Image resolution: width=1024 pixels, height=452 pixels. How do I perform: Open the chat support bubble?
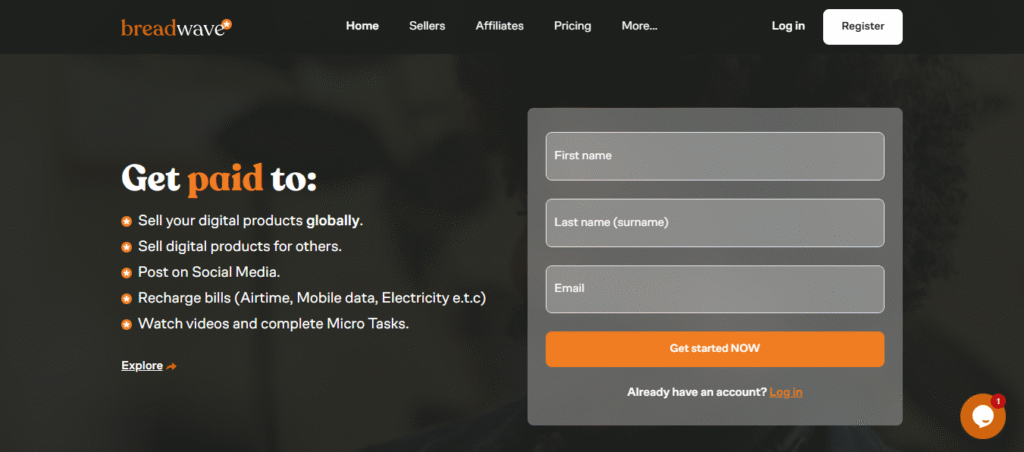(982, 417)
